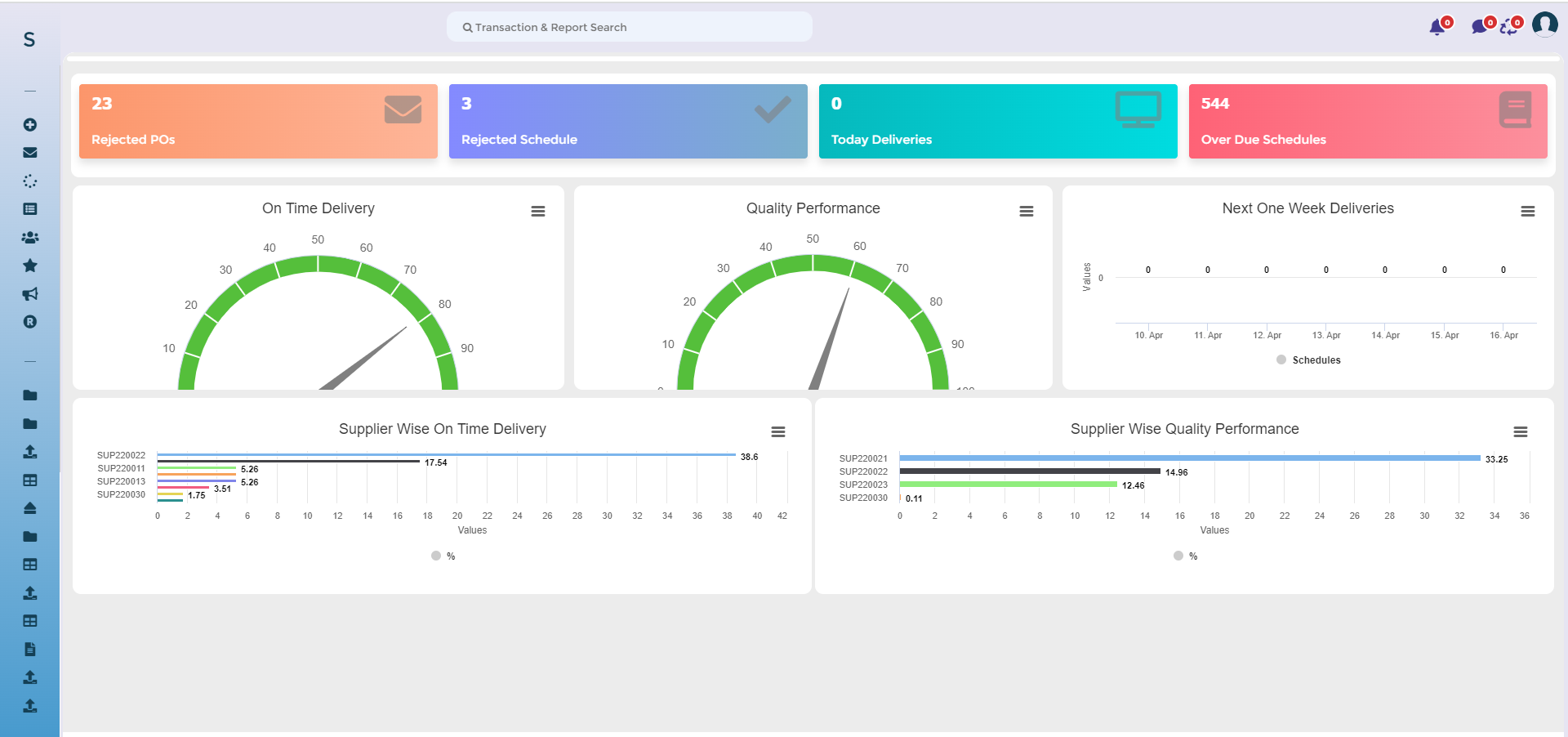Screen dimensions: 1568x737
Task: Click envelope icon on Rejected POs card
Action: pos(403,109)
